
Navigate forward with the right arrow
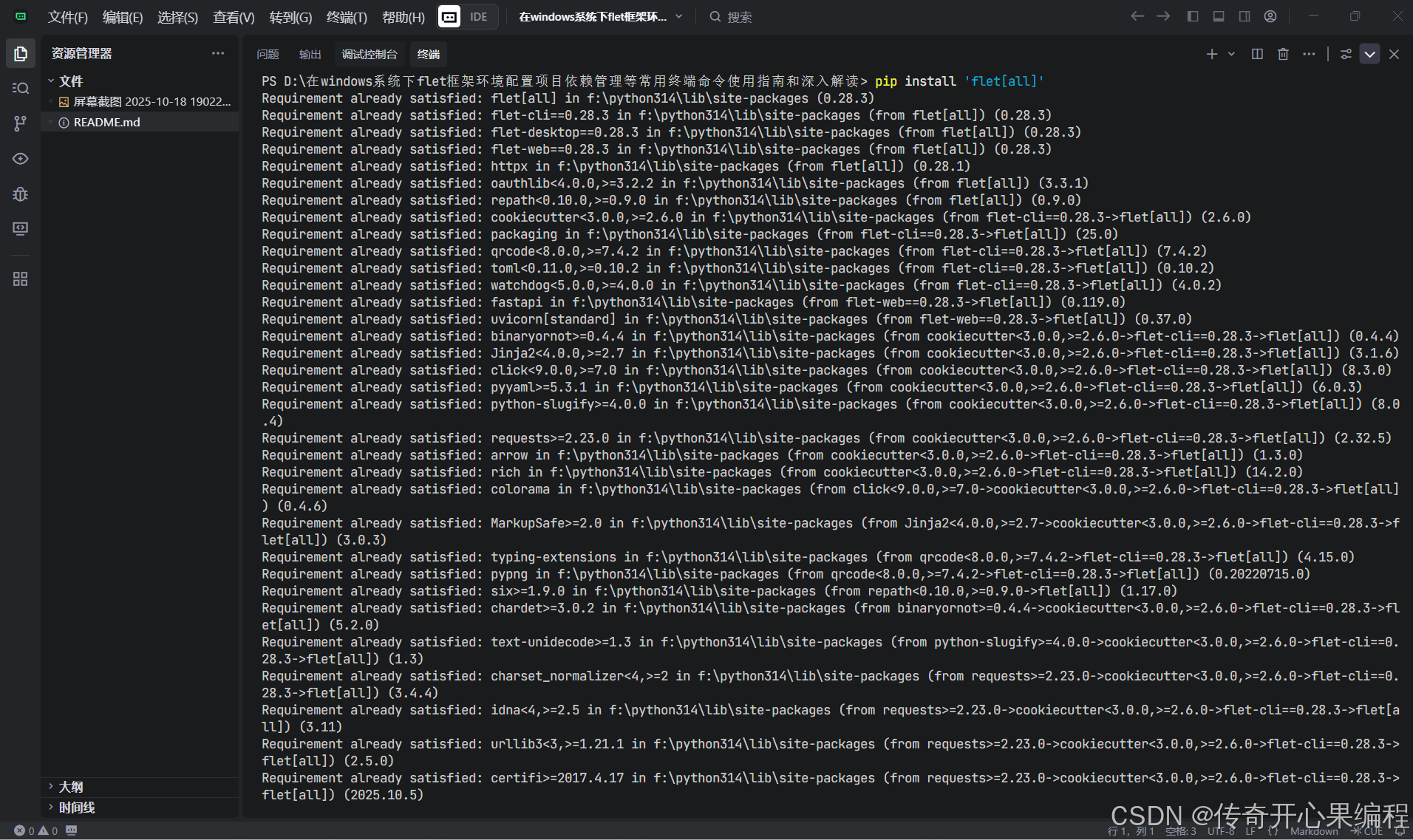click(1163, 16)
